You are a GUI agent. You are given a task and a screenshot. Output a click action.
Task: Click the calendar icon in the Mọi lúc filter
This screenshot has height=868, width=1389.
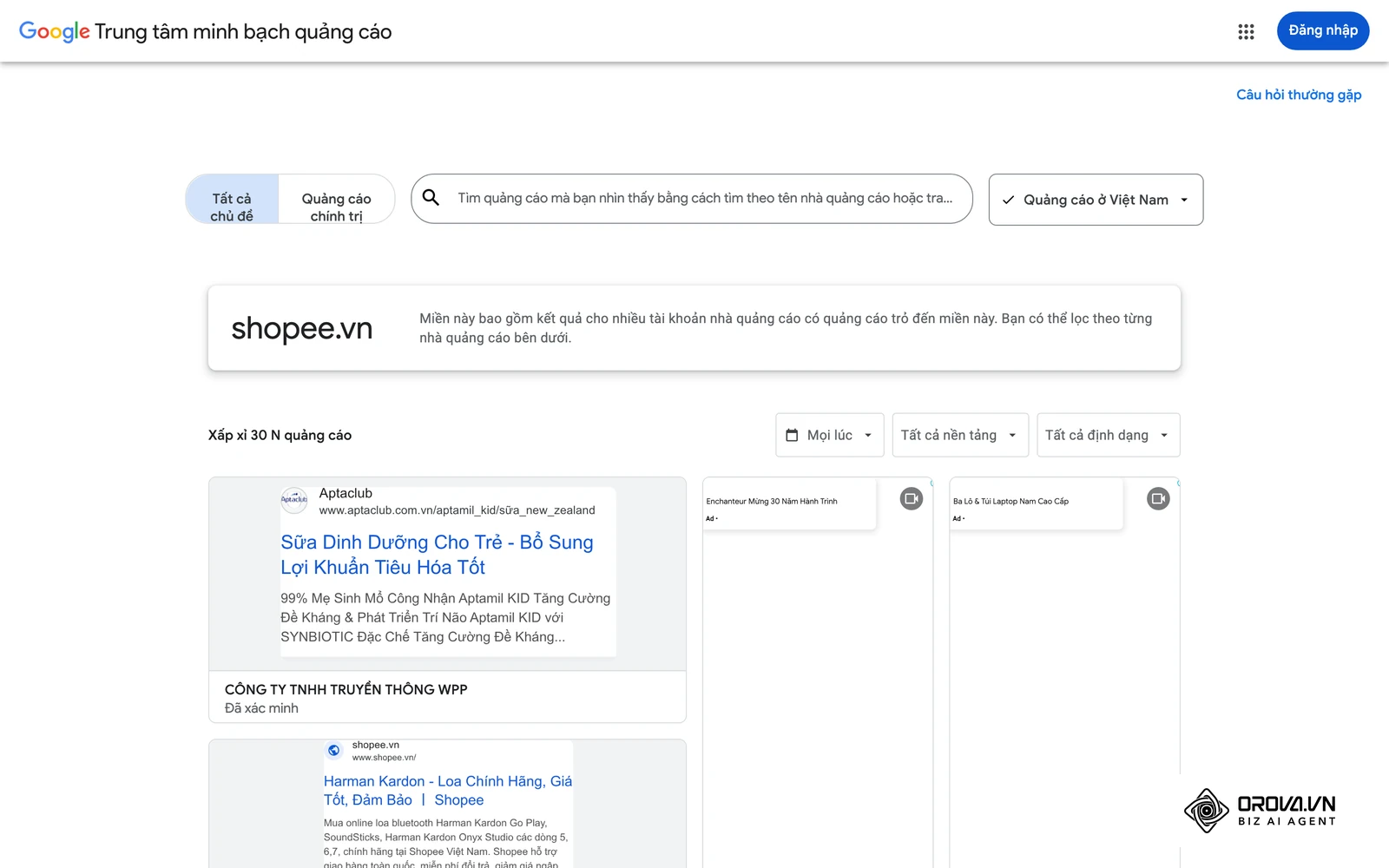point(792,435)
